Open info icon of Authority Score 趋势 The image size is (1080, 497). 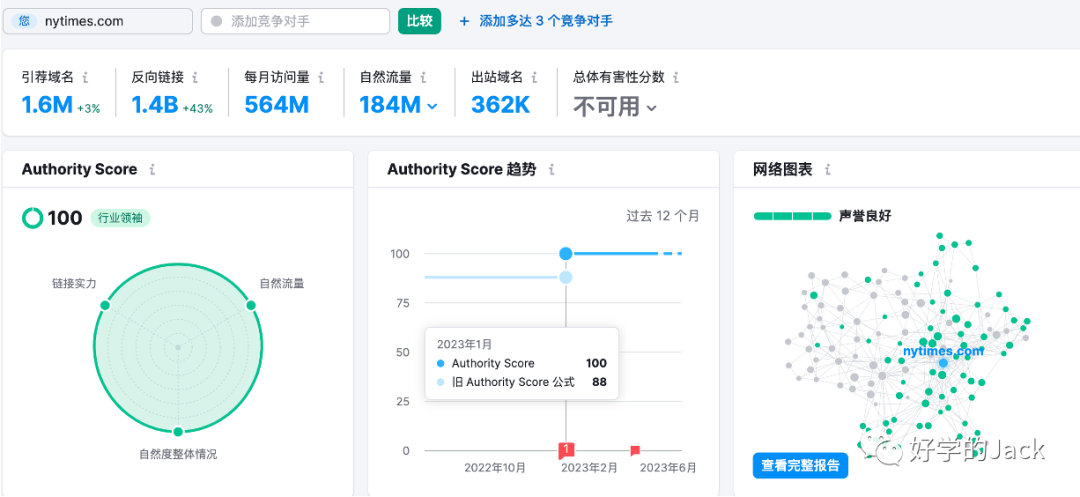pyautogui.click(x=551, y=170)
